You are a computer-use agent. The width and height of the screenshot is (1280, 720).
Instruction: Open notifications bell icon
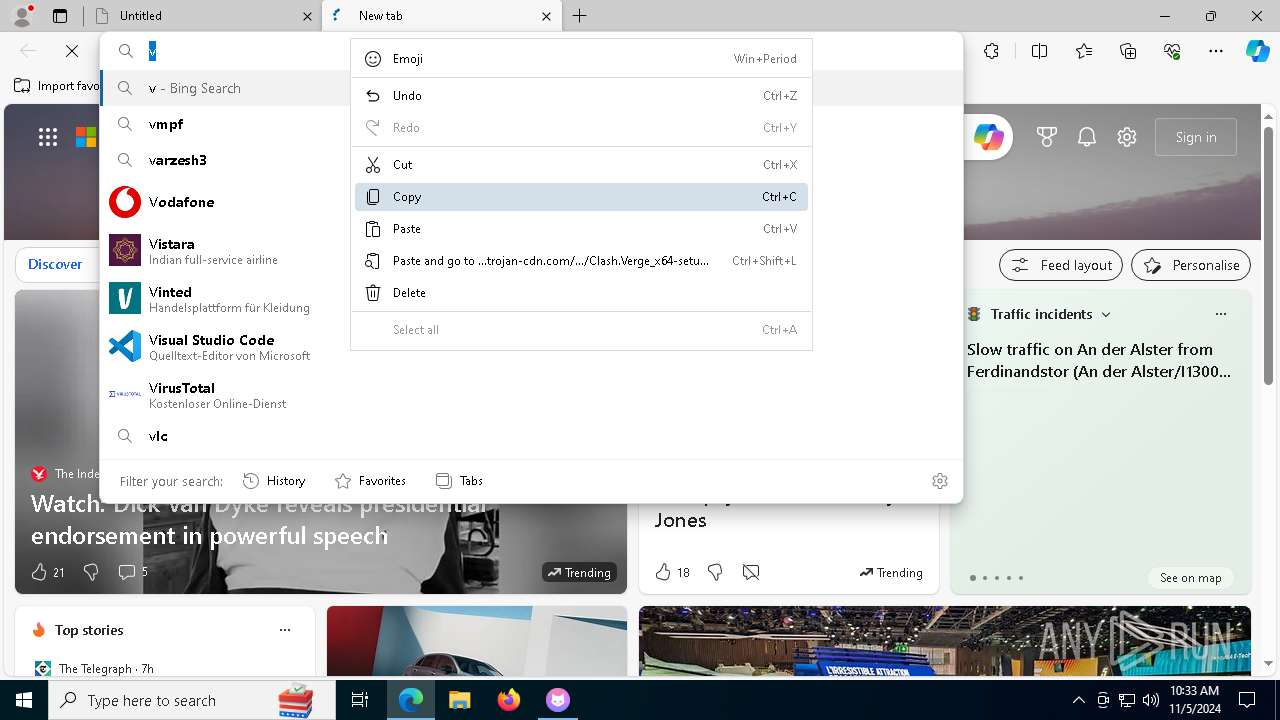pos(1087,137)
